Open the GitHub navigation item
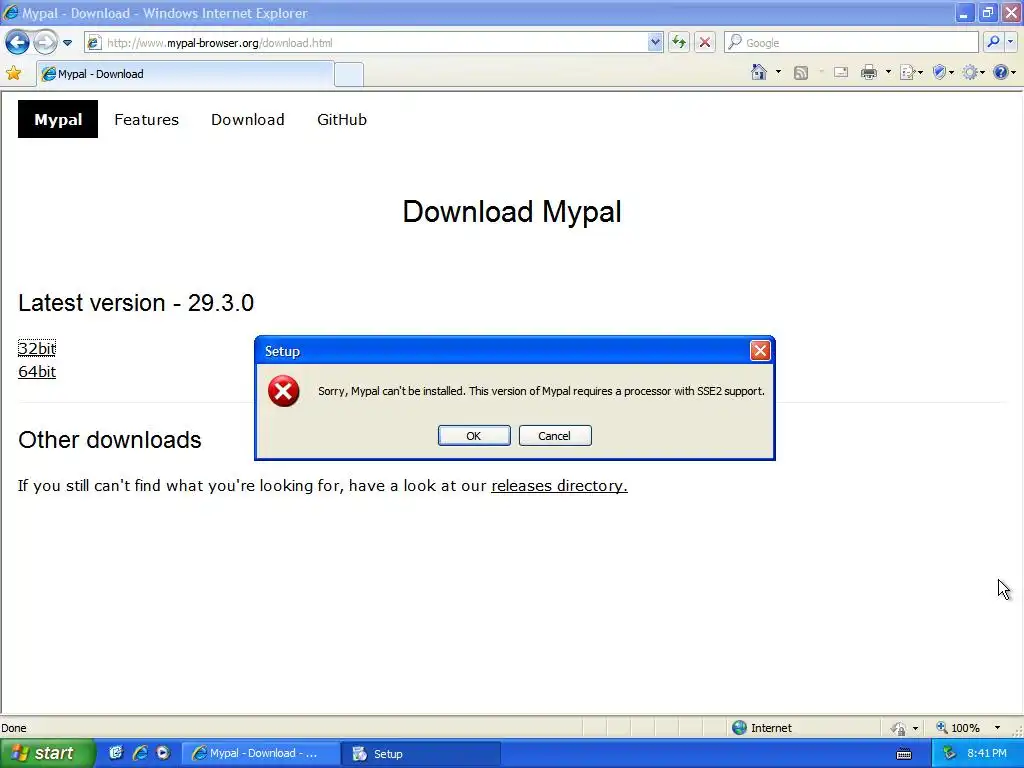The height and width of the screenshot is (768, 1024). coord(342,120)
